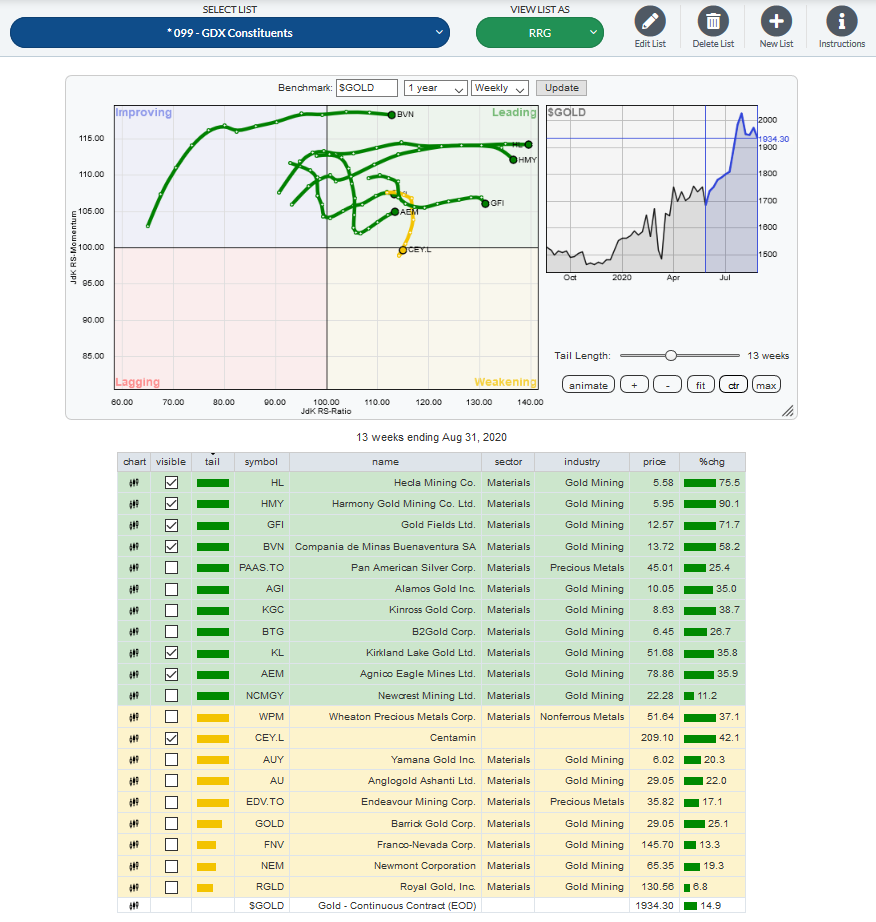Click the Edit List pencil icon

[650, 22]
